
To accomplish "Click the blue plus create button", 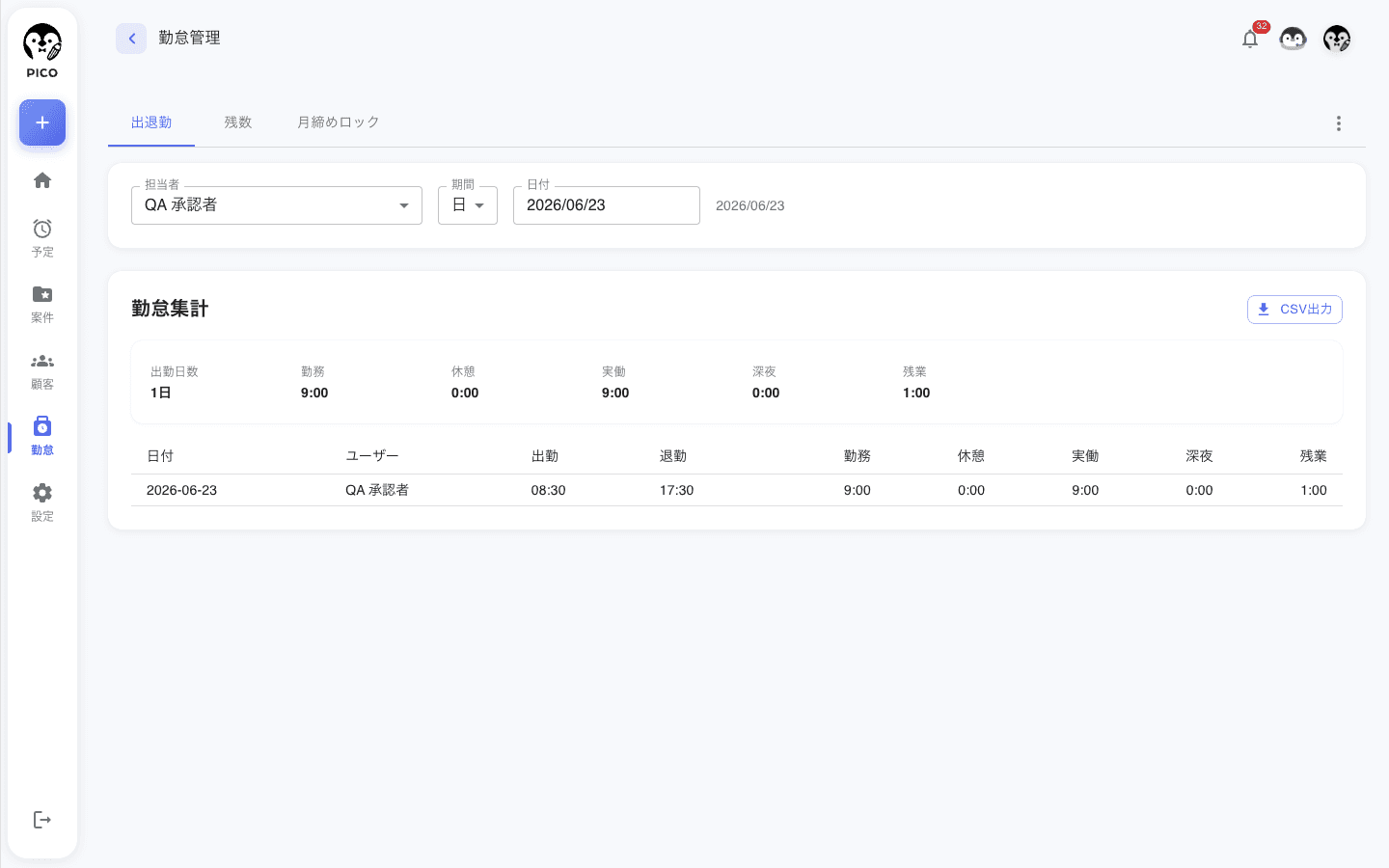I will point(42,122).
